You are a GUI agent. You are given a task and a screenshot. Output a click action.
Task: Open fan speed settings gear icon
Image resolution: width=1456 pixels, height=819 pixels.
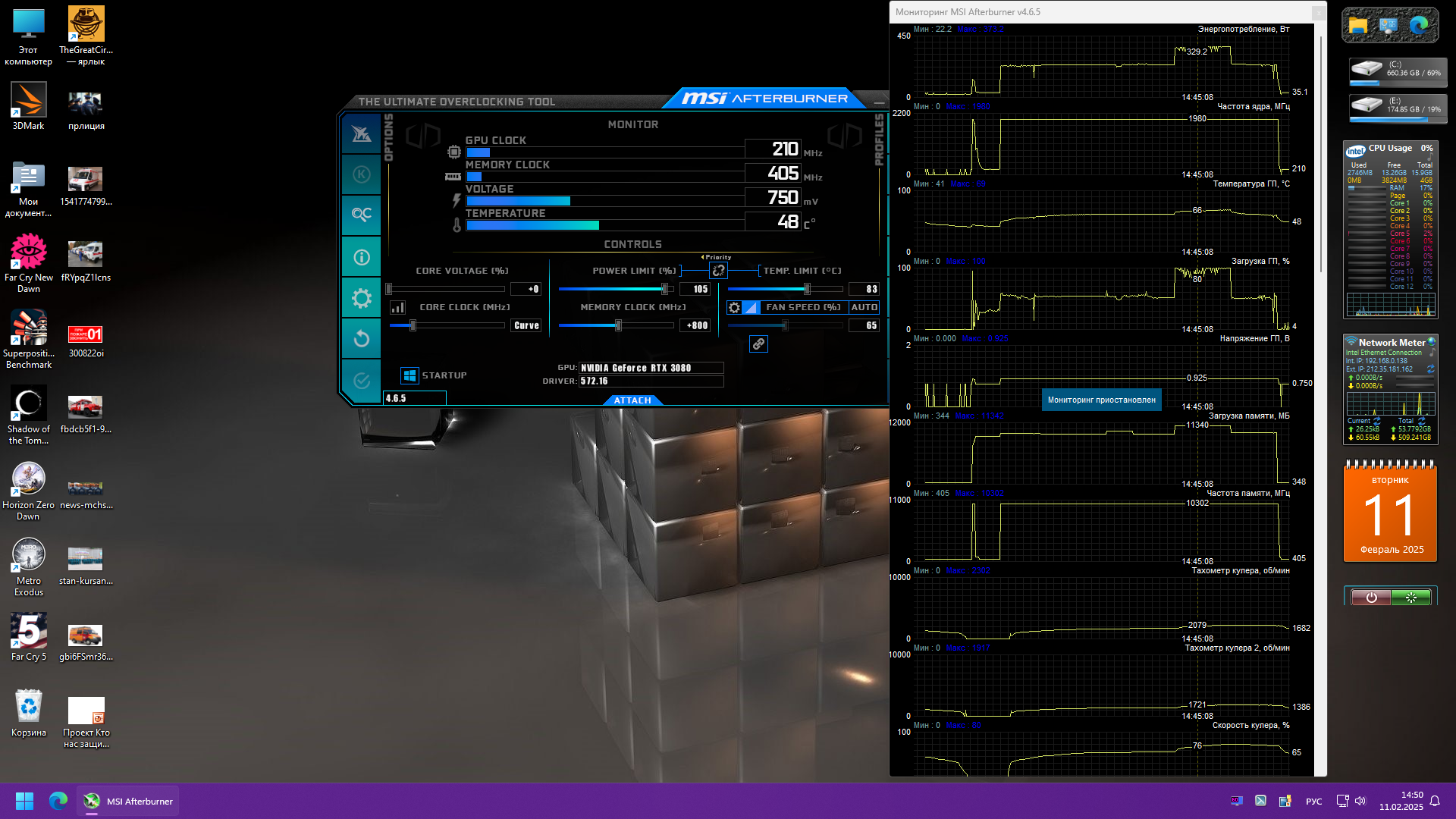(734, 308)
